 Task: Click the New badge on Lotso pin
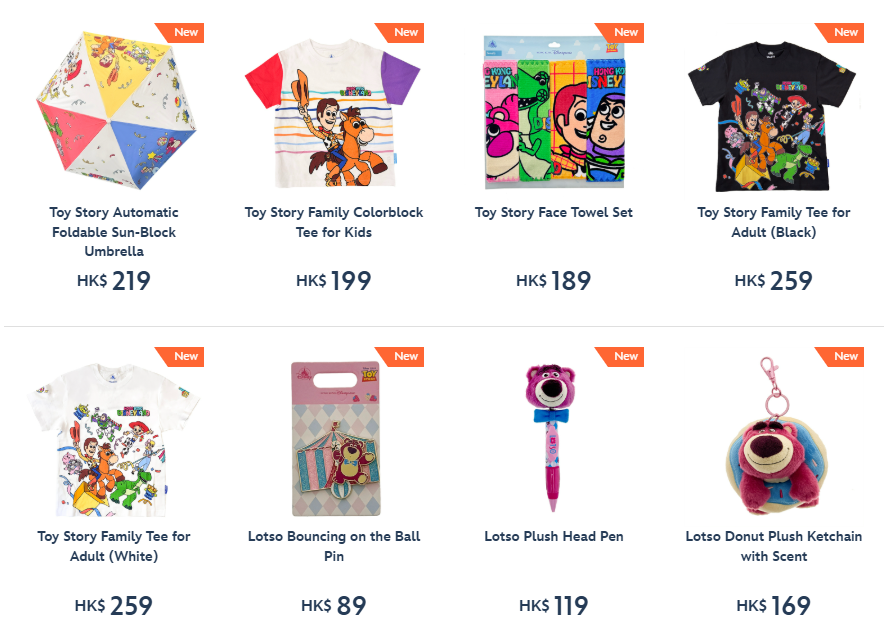click(x=399, y=357)
